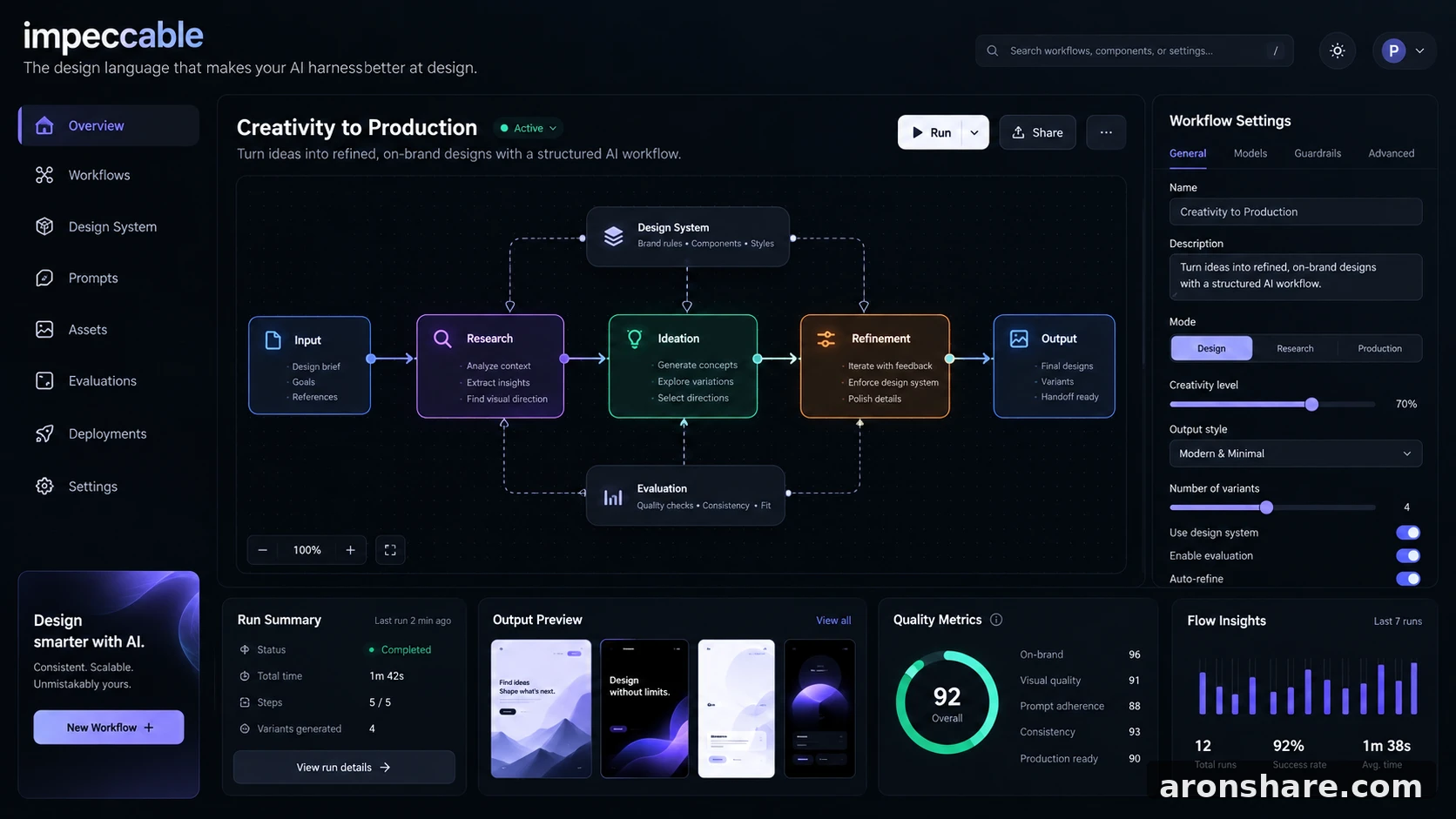This screenshot has width=1456, height=819.
Task: Click the Research node magnifier icon
Action: (442, 339)
